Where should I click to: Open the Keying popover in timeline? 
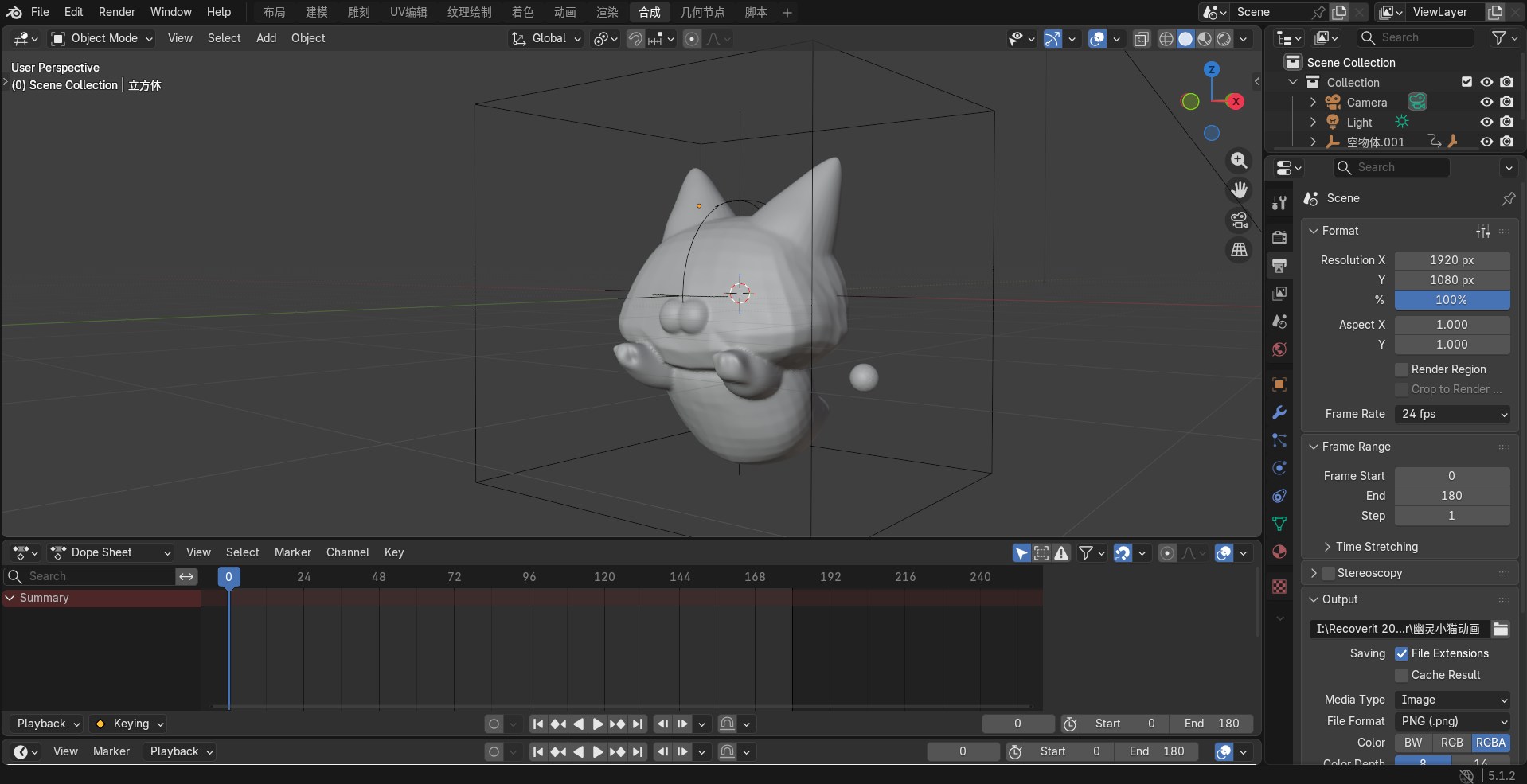click(130, 724)
